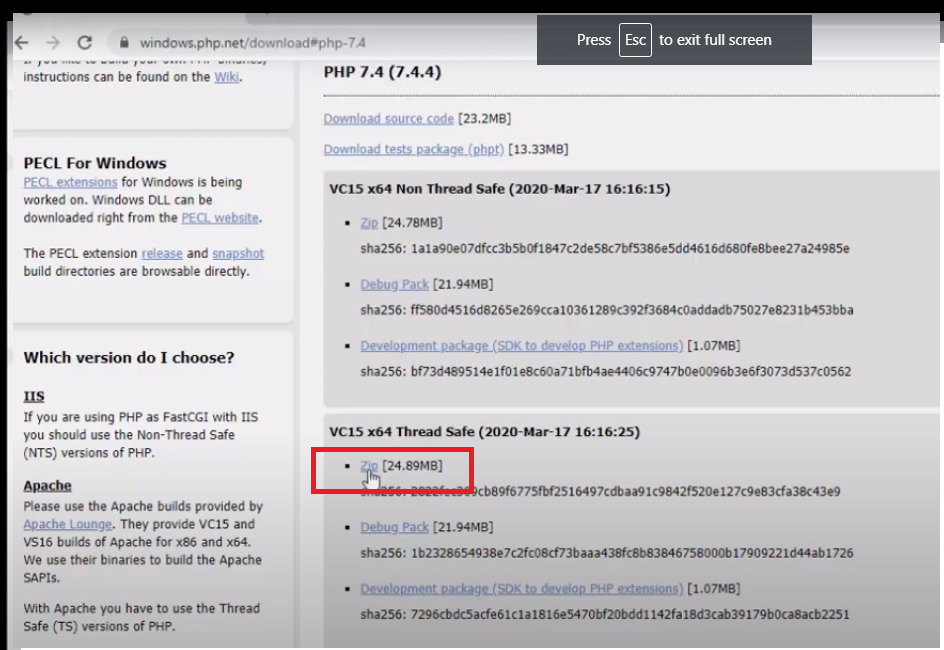Download the x64 Thread Safe Zip

pos(369,466)
